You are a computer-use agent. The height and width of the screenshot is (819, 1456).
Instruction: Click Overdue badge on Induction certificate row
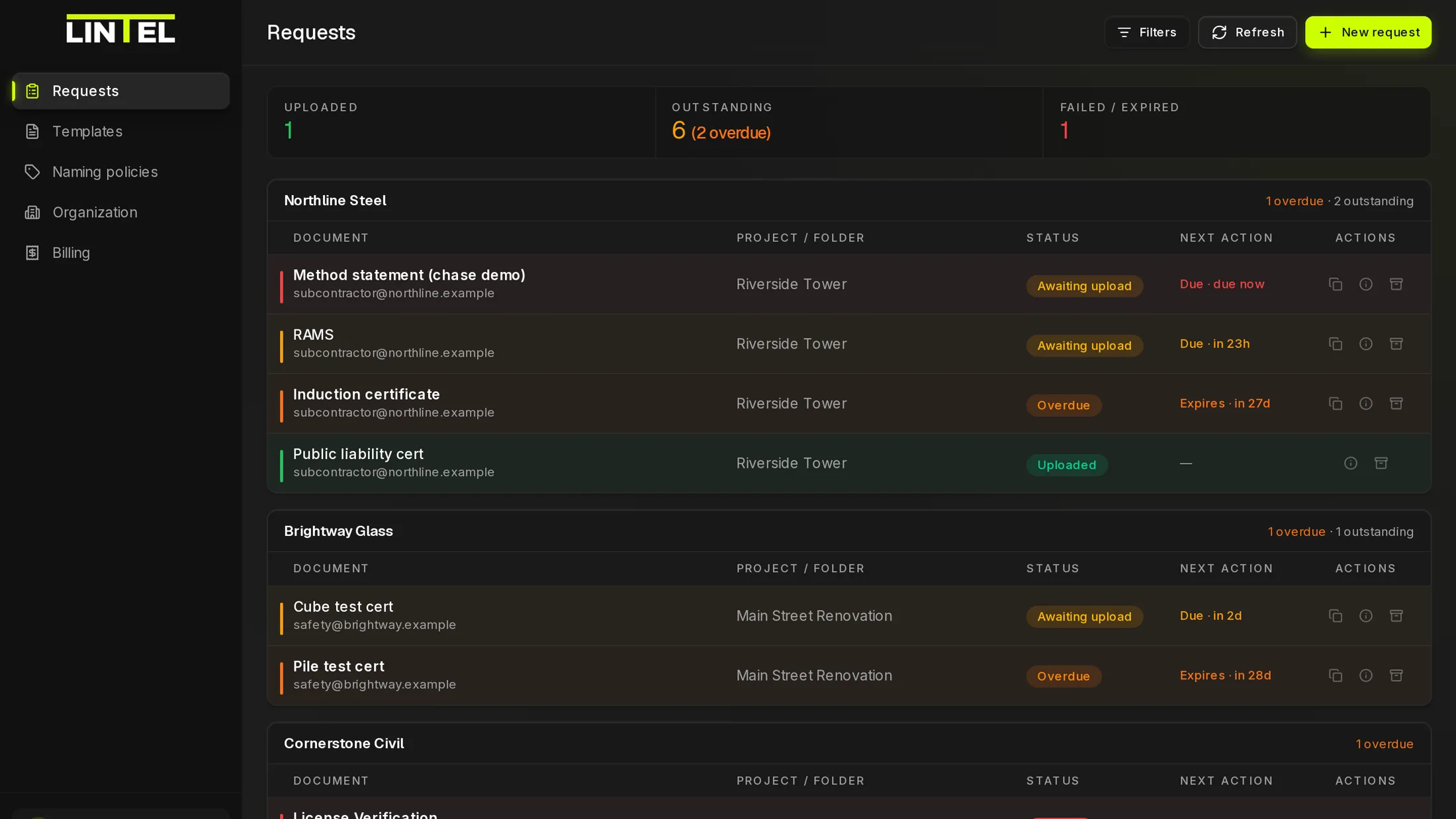(1064, 405)
